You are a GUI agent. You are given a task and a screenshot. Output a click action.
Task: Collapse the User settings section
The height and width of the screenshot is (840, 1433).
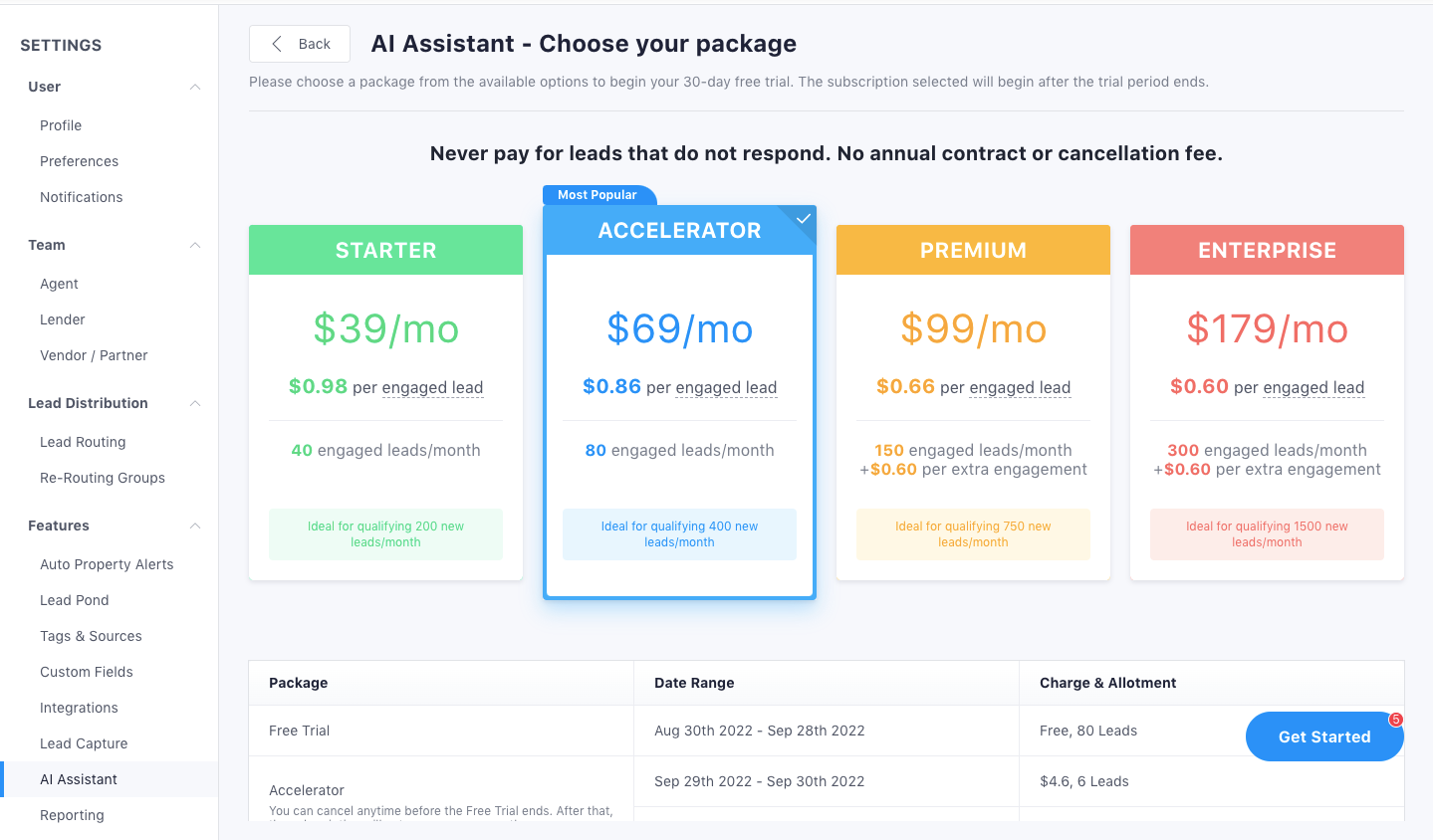pyautogui.click(x=195, y=87)
